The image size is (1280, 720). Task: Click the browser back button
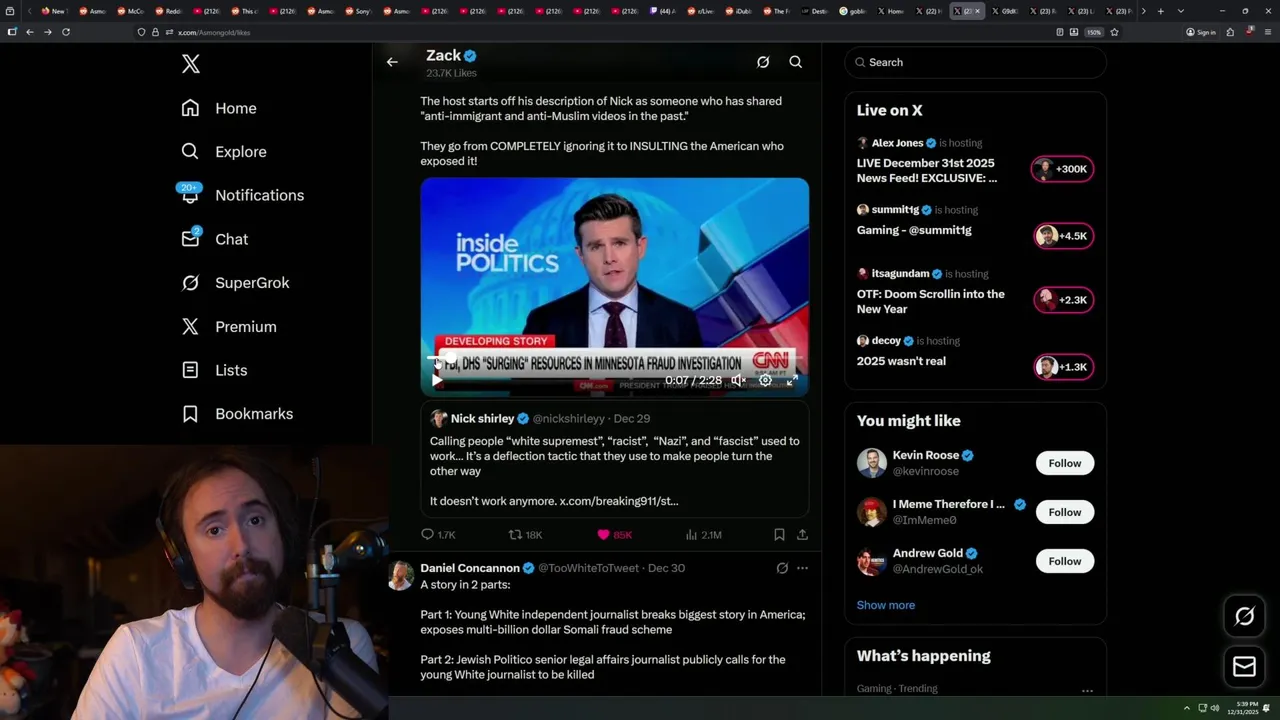point(30,32)
